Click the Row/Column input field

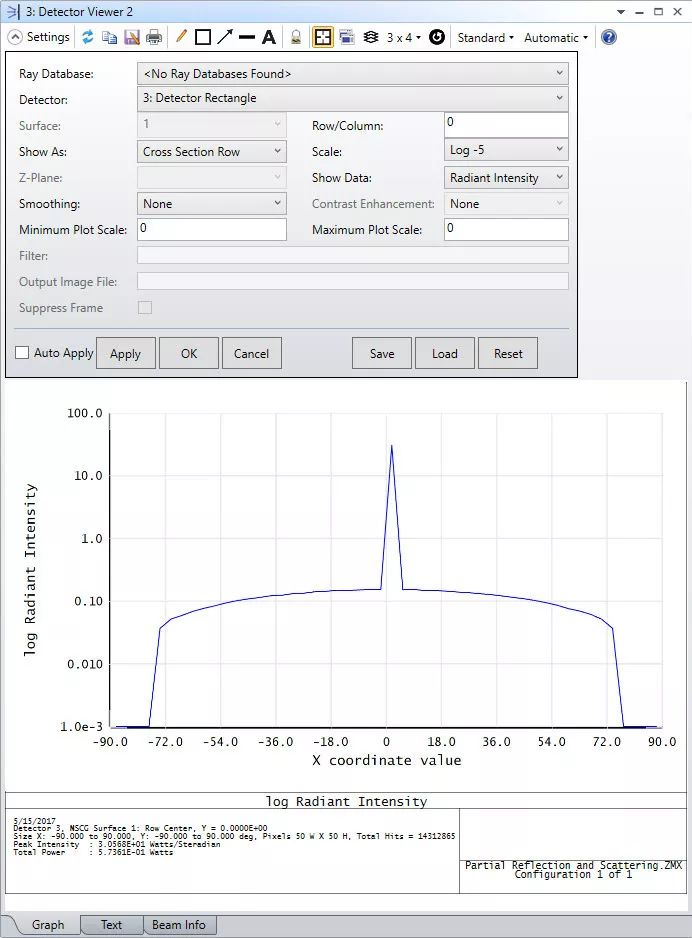506,124
